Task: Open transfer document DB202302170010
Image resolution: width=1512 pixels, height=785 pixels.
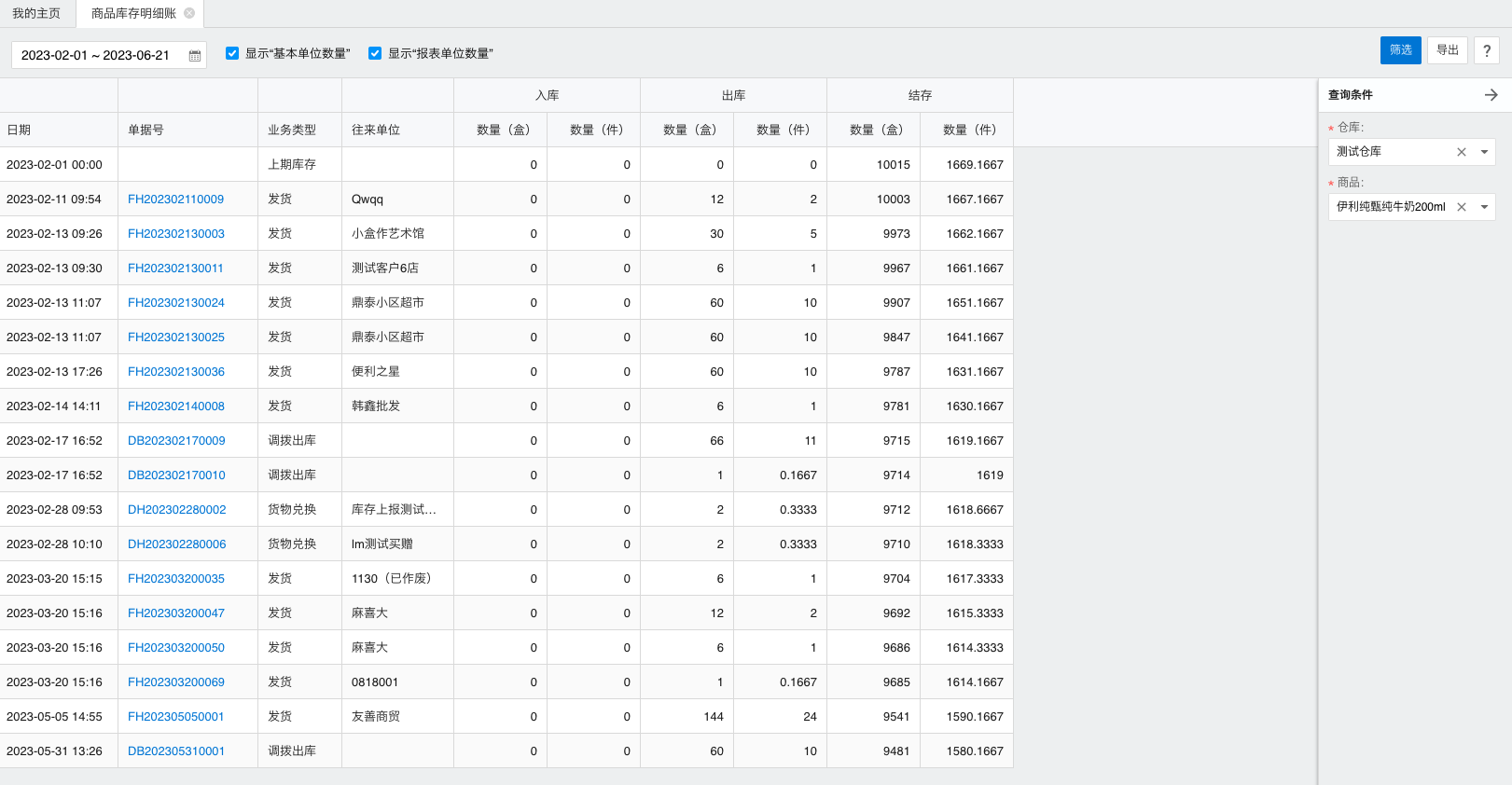Action: pos(176,475)
